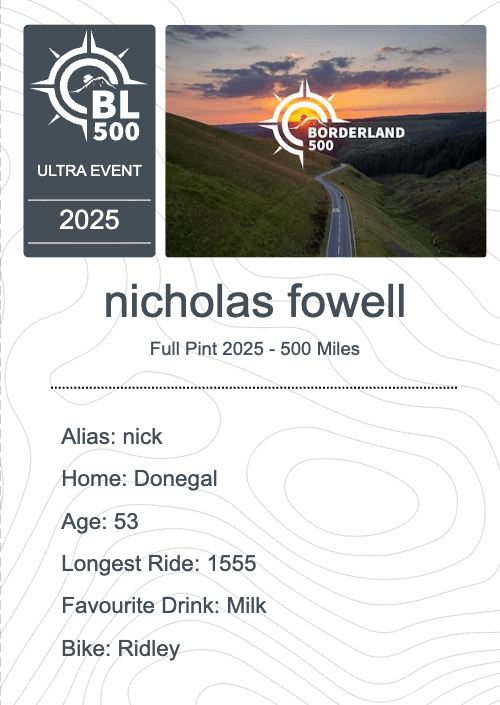Click Full Pint 2025 - 500 Miles subtitle
The image size is (500, 705).
point(254,349)
